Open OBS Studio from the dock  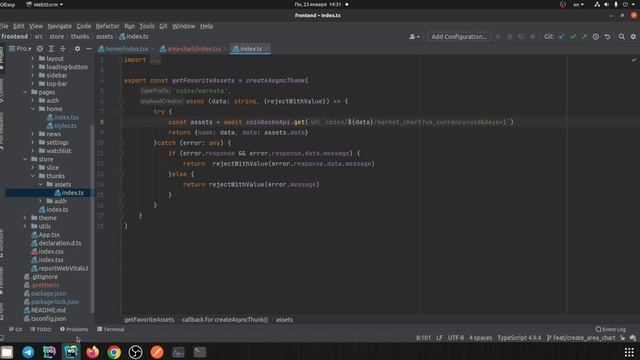[x=136, y=352]
